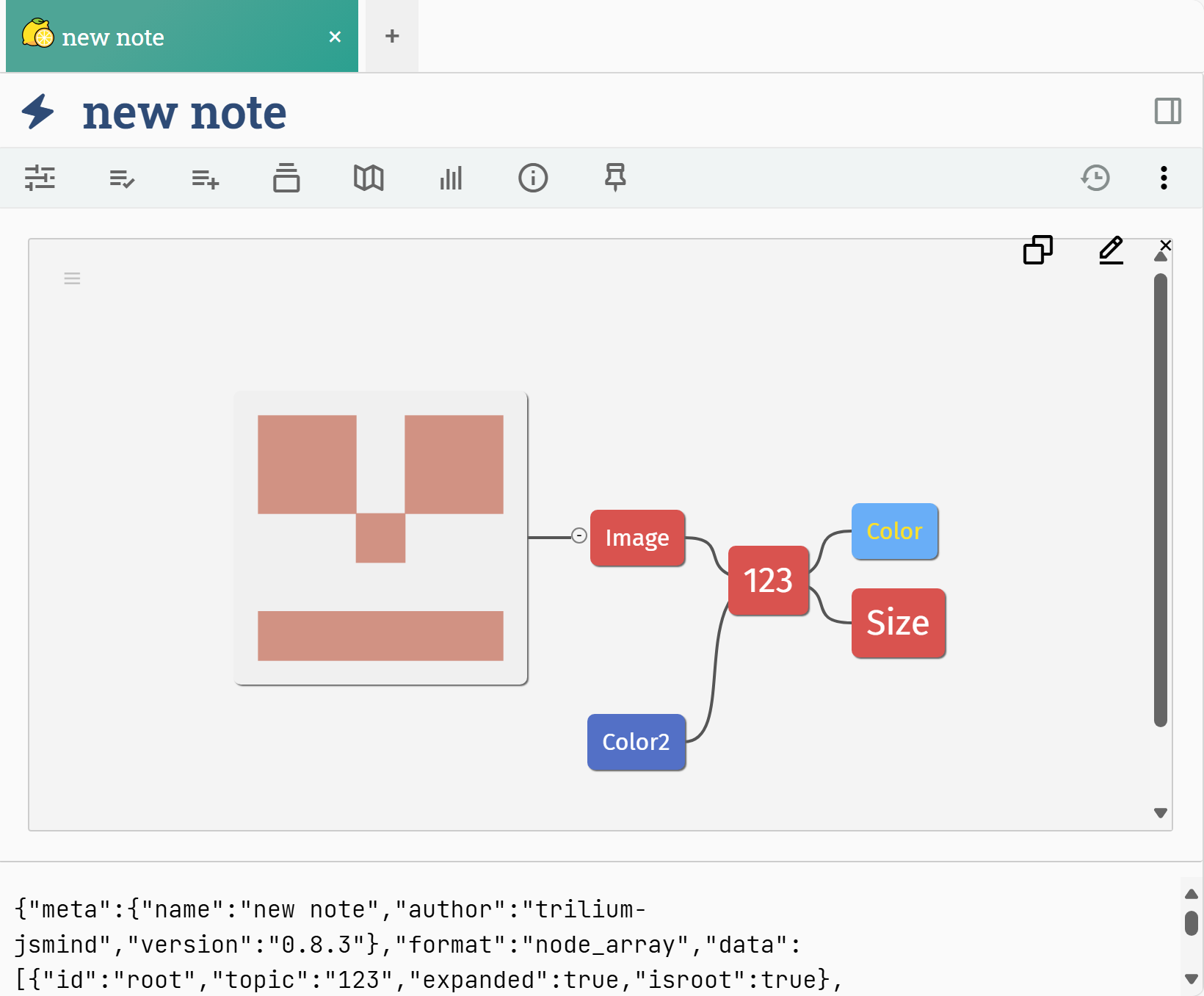Select the blue Color node
Image resolution: width=1204 pixels, height=996 pixels.
(x=894, y=531)
